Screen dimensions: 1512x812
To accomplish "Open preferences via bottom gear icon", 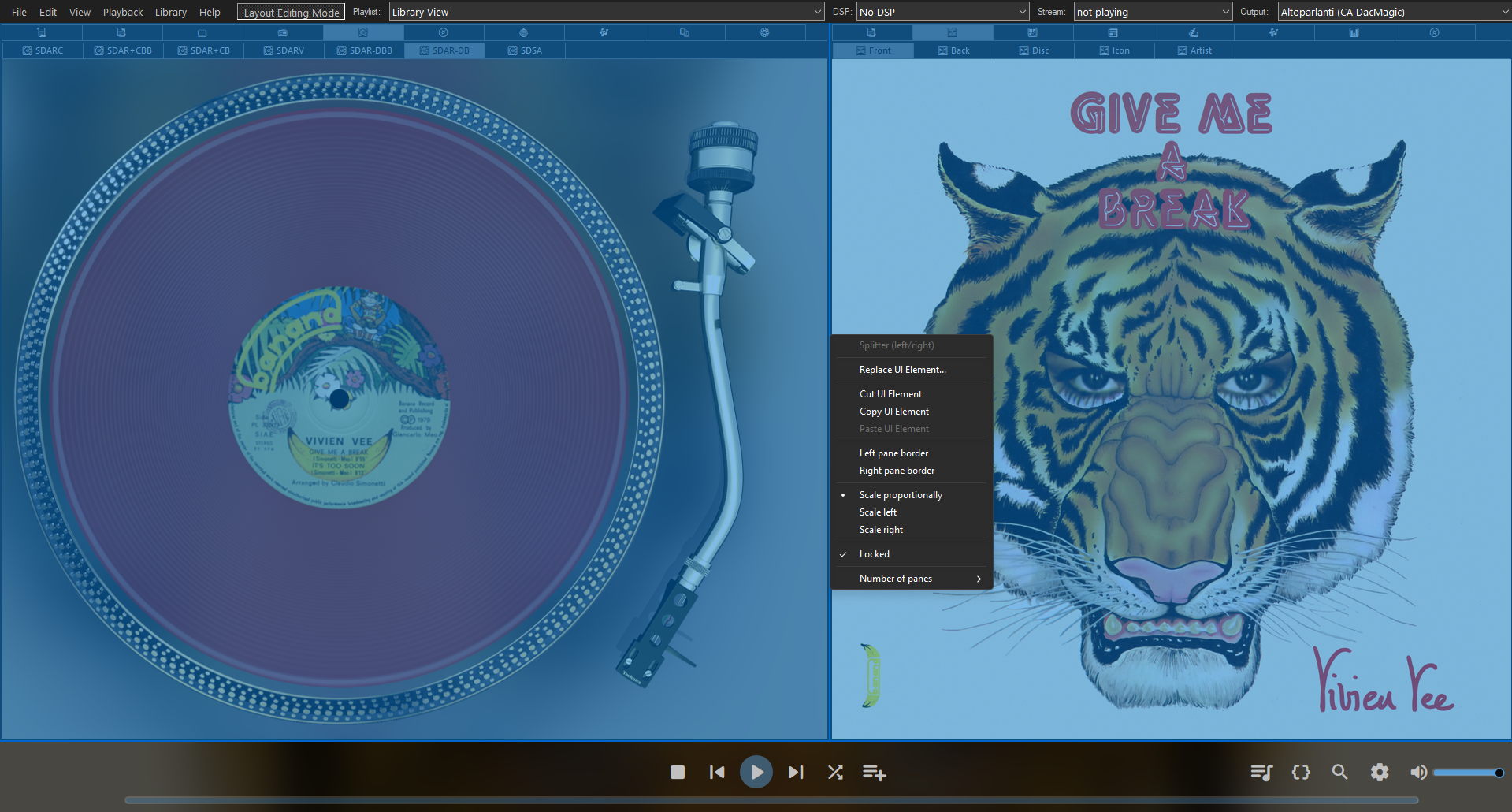I will pyautogui.click(x=1380, y=773).
